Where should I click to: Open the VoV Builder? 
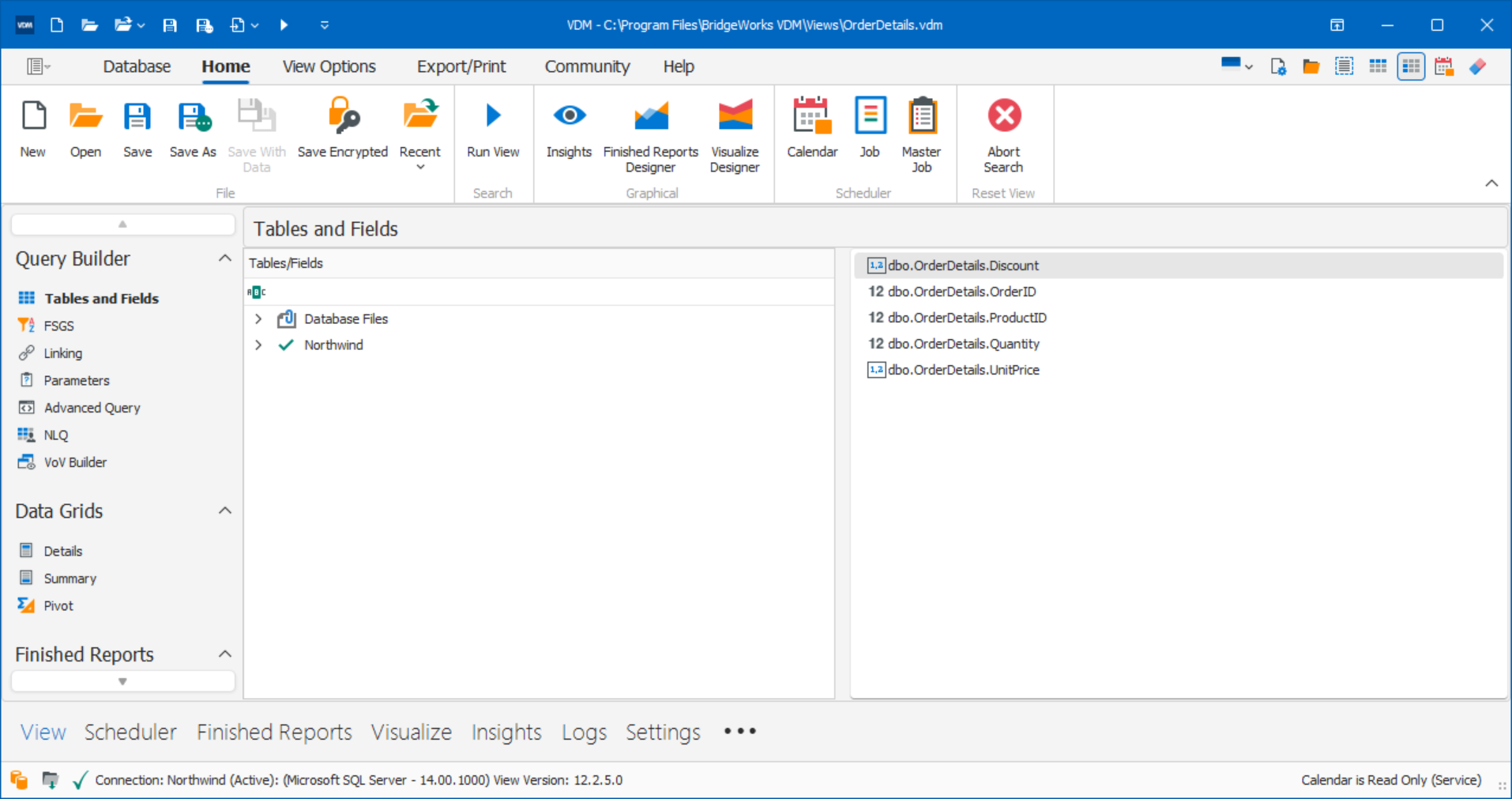pyautogui.click(x=74, y=462)
